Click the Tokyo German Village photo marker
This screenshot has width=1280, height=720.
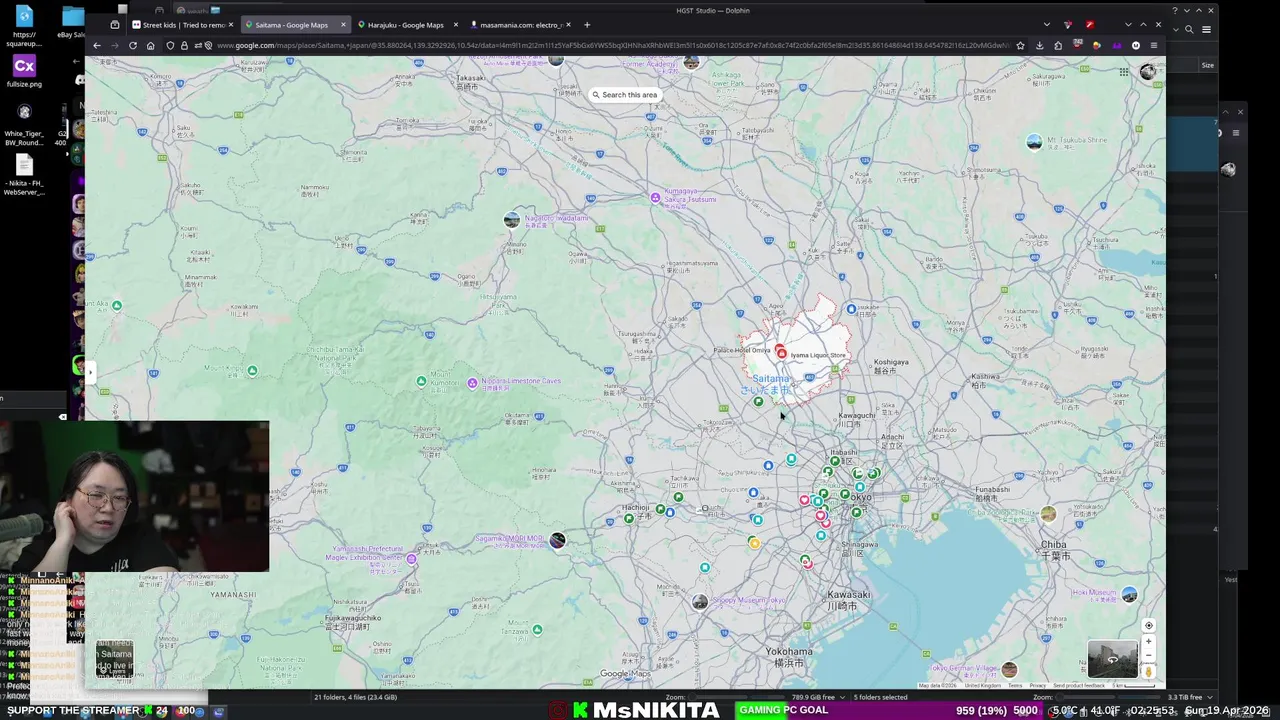[1009, 670]
